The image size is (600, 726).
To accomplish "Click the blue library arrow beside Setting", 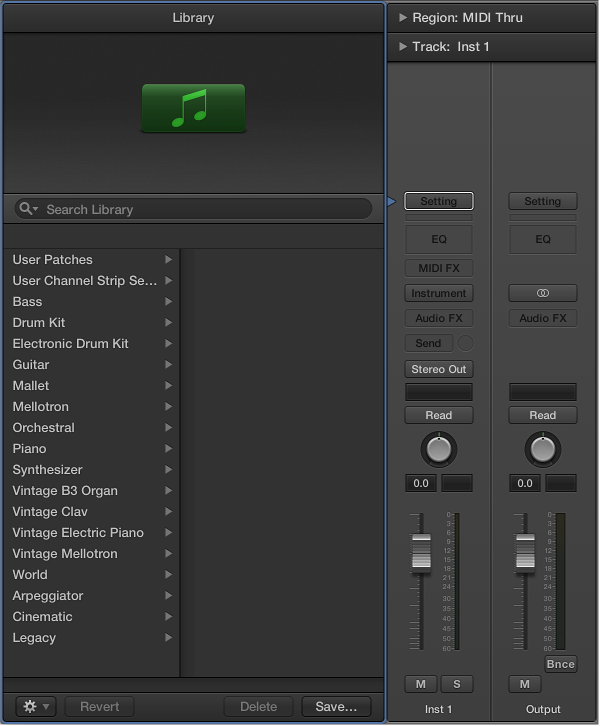I will click(x=392, y=201).
